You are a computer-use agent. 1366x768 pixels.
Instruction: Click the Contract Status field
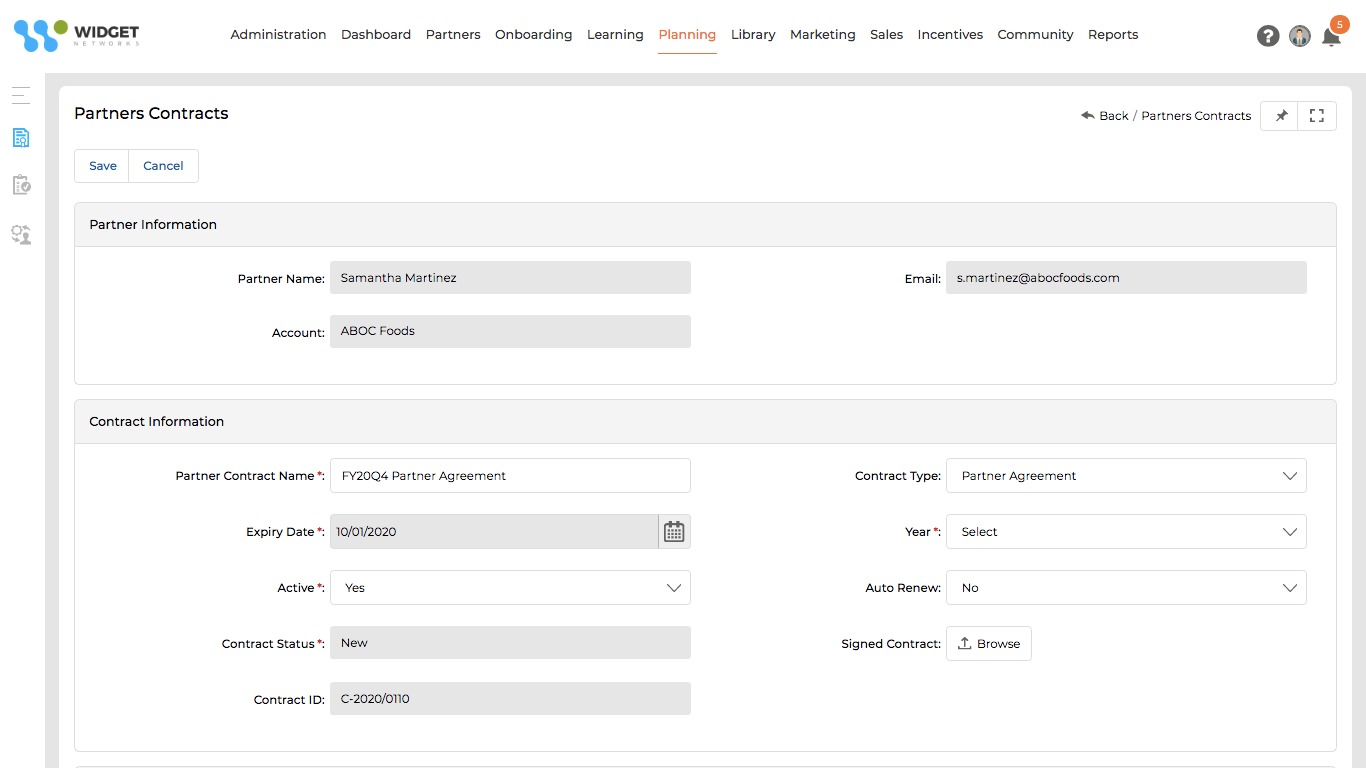pyautogui.click(x=510, y=643)
